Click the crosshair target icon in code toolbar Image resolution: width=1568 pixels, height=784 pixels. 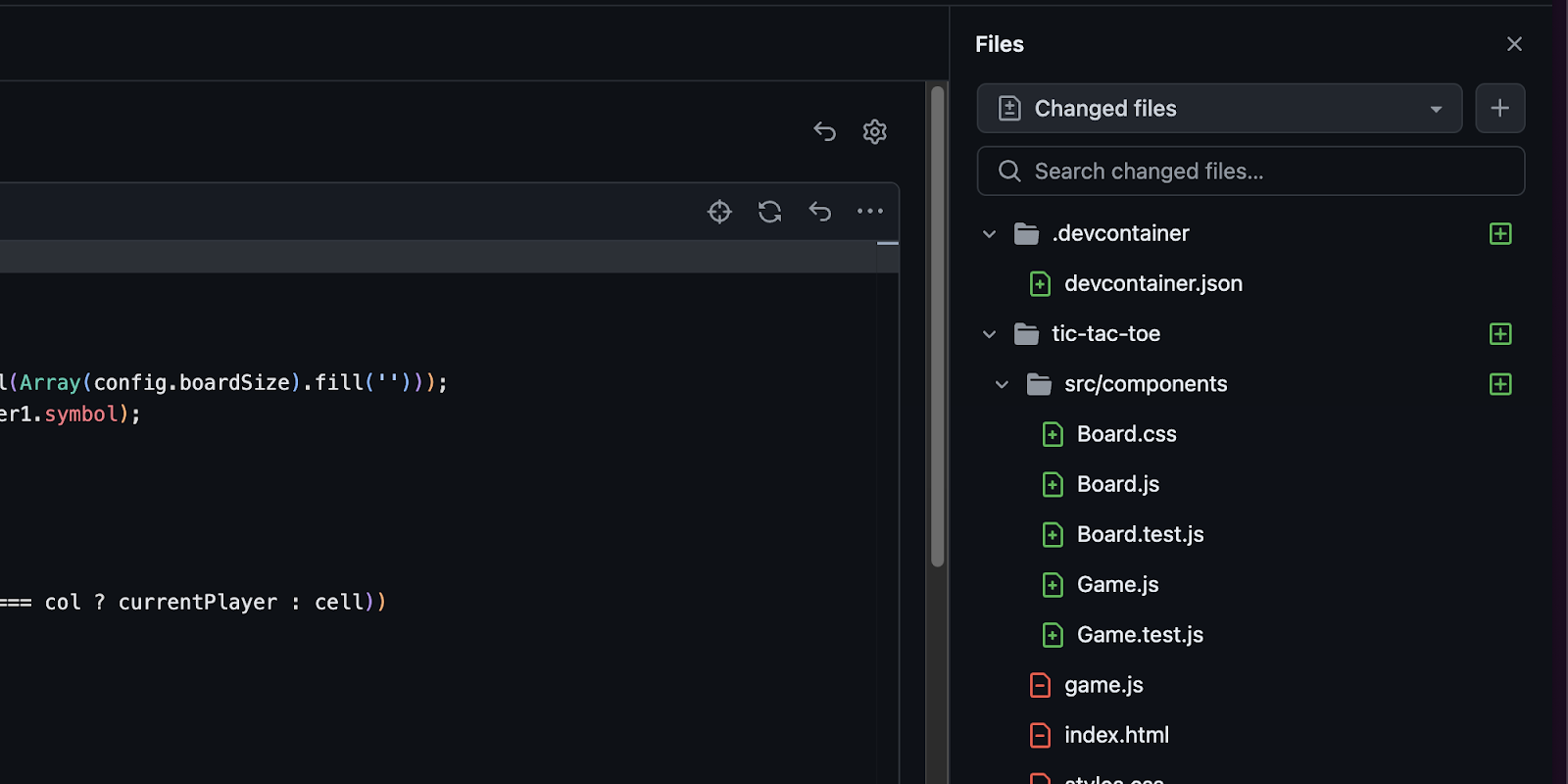[719, 212]
